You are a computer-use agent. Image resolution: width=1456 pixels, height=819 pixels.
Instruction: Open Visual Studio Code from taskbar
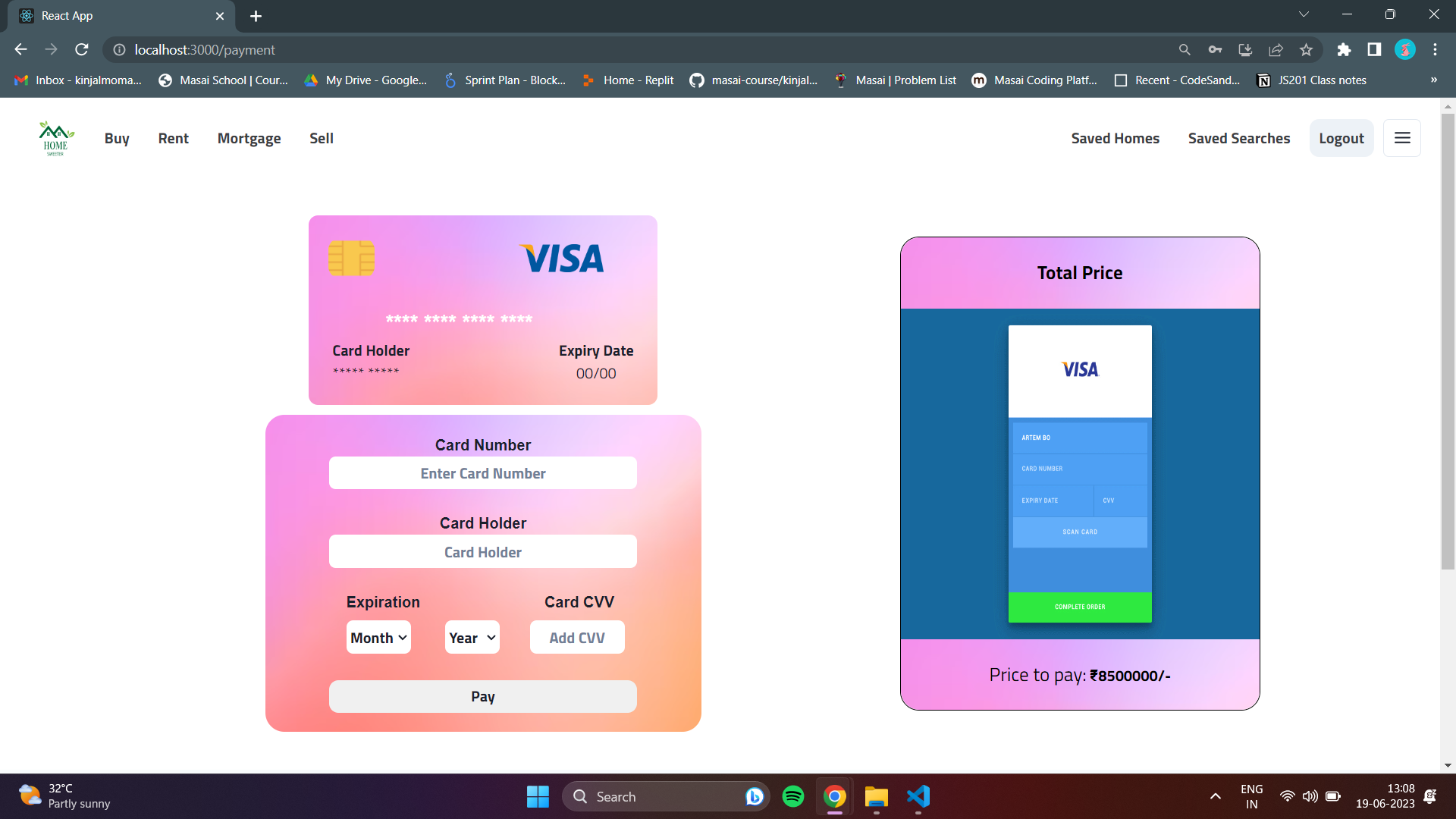click(x=918, y=796)
